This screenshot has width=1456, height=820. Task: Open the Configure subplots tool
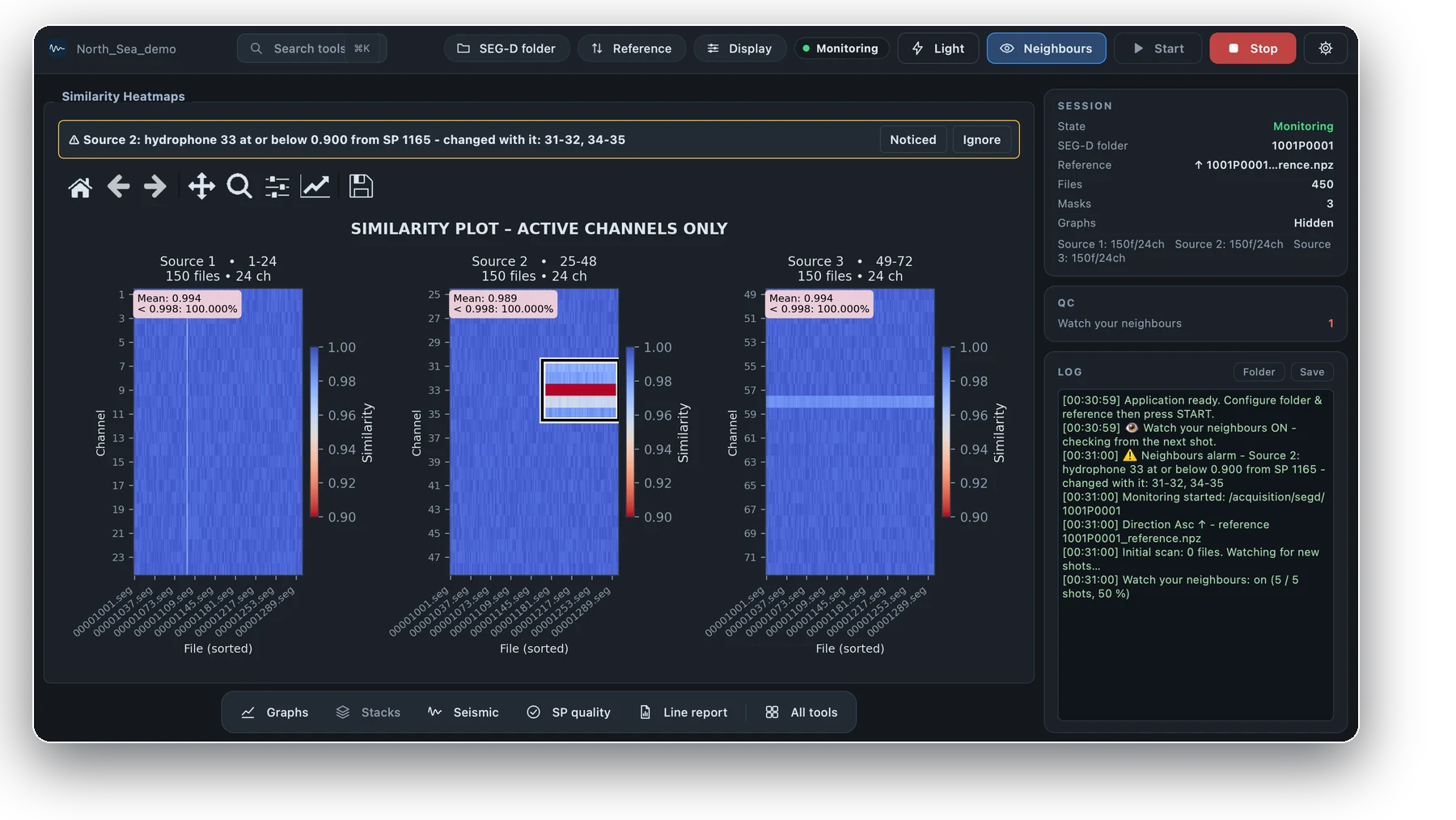[x=277, y=187]
